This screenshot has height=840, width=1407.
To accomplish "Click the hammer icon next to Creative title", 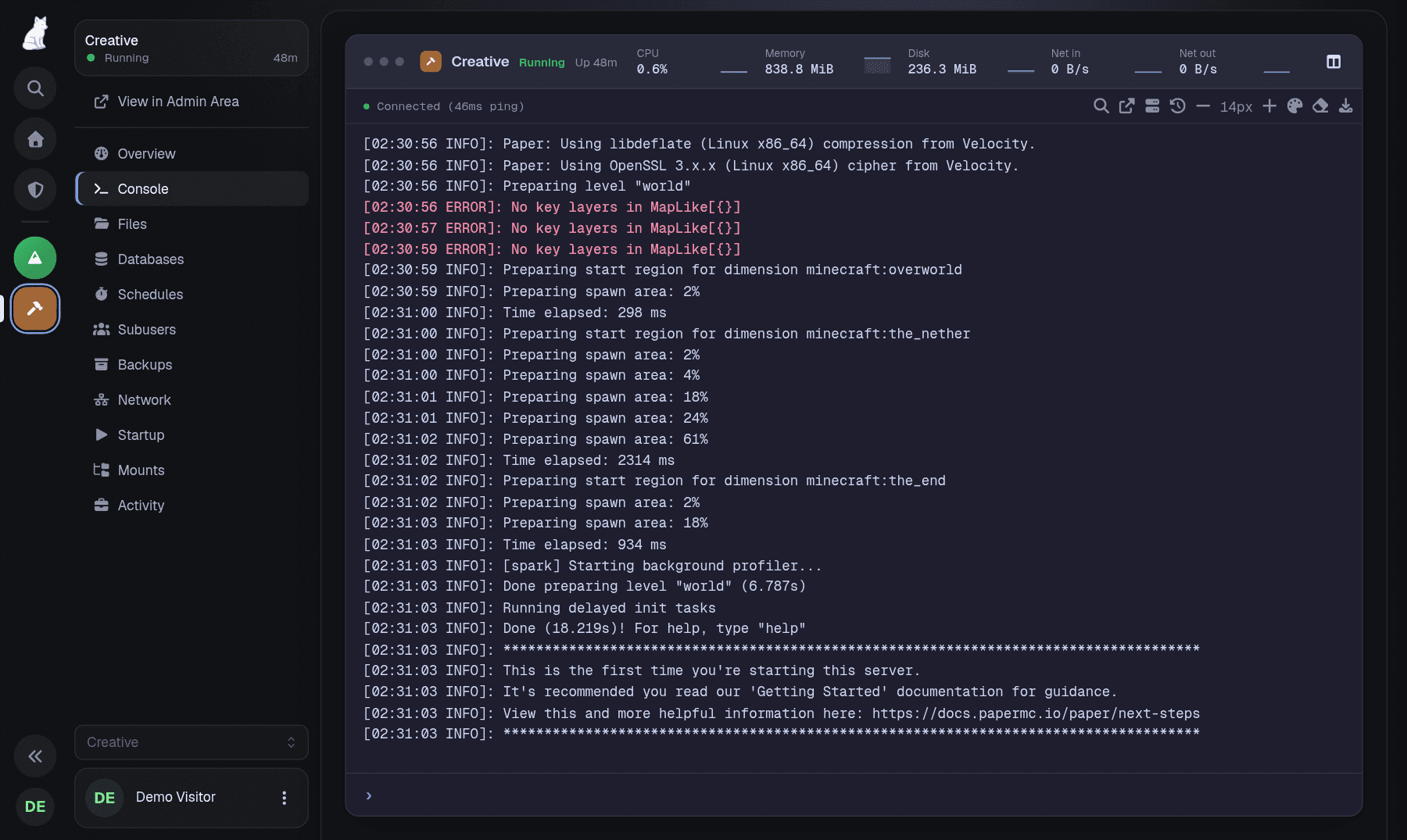I will (x=431, y=62).
